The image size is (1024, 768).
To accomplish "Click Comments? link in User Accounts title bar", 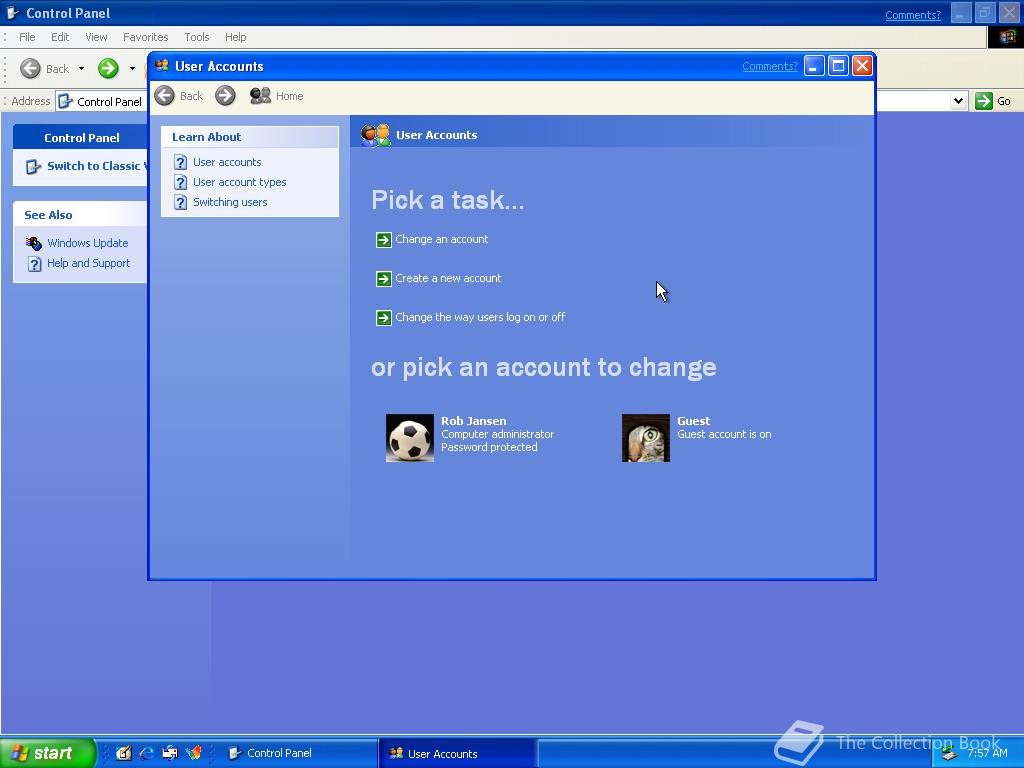I will point(769,66).
